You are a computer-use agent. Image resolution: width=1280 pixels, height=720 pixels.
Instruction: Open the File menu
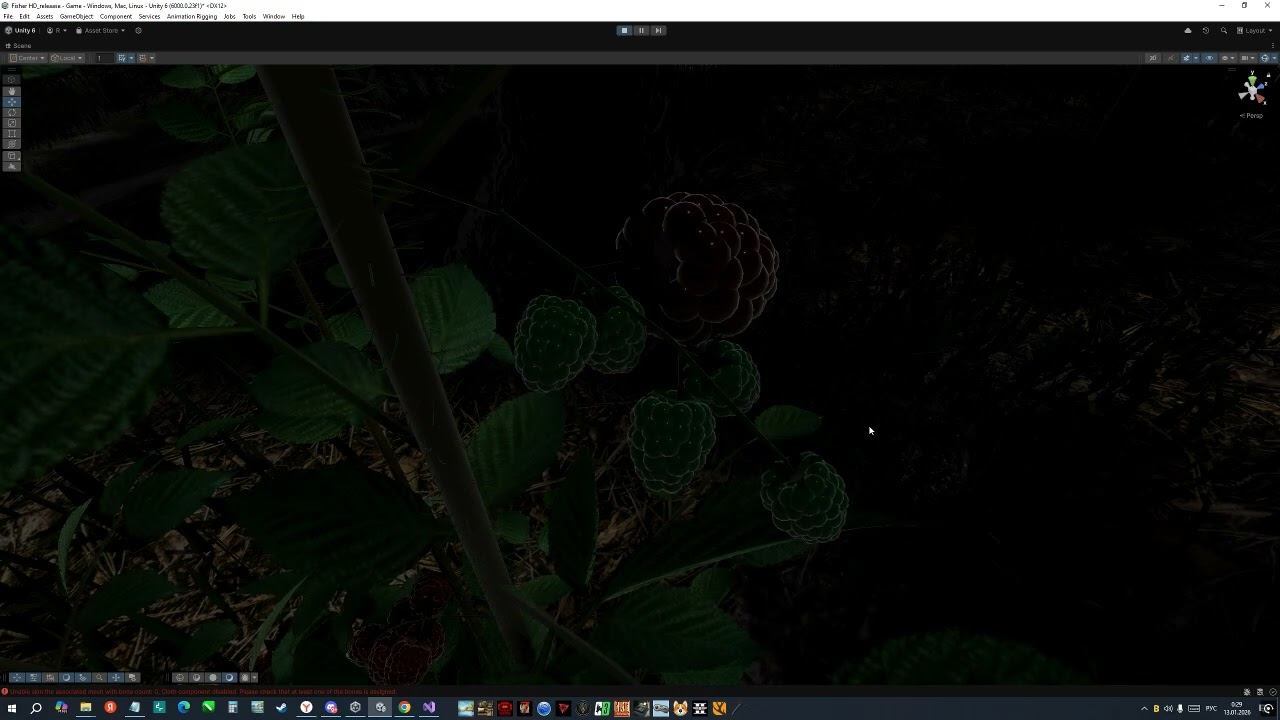pyautogui.click(x=8, y=16)
